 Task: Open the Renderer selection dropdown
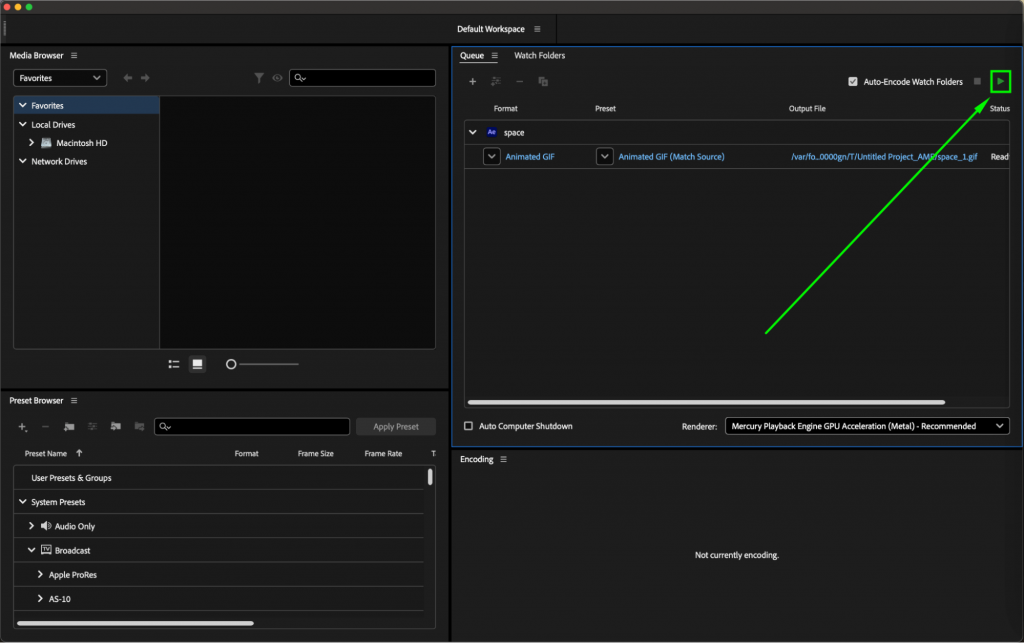[866, 425]
